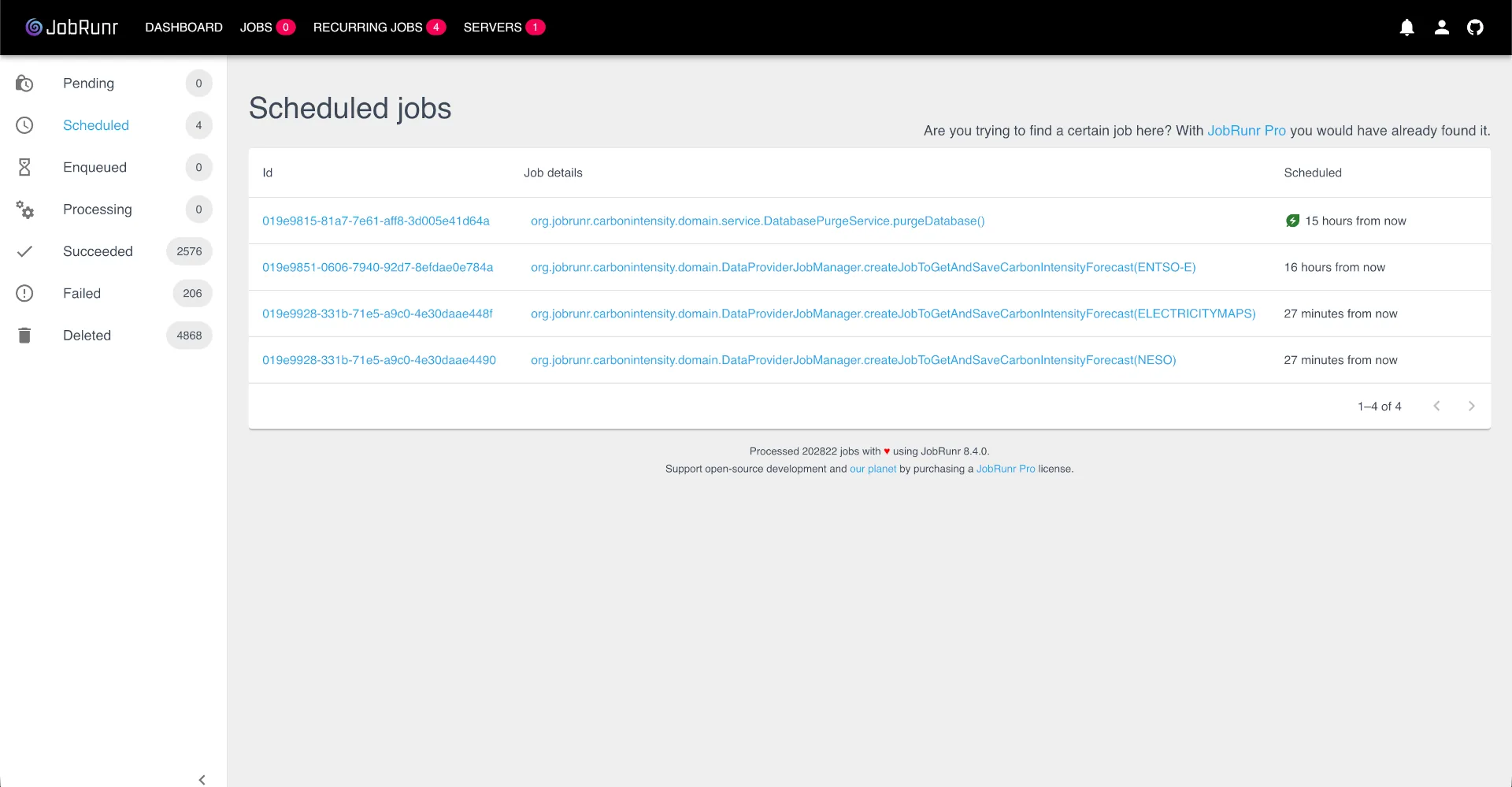Open the NESO forecast job details
Viewport: 1512px width, 787px height.
(x=853, y=360)
